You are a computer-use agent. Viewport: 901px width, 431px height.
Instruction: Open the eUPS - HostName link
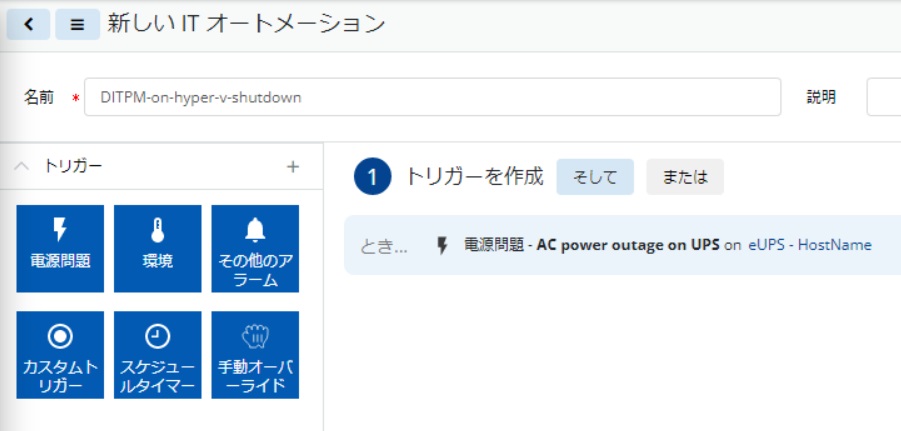[810, 245]
